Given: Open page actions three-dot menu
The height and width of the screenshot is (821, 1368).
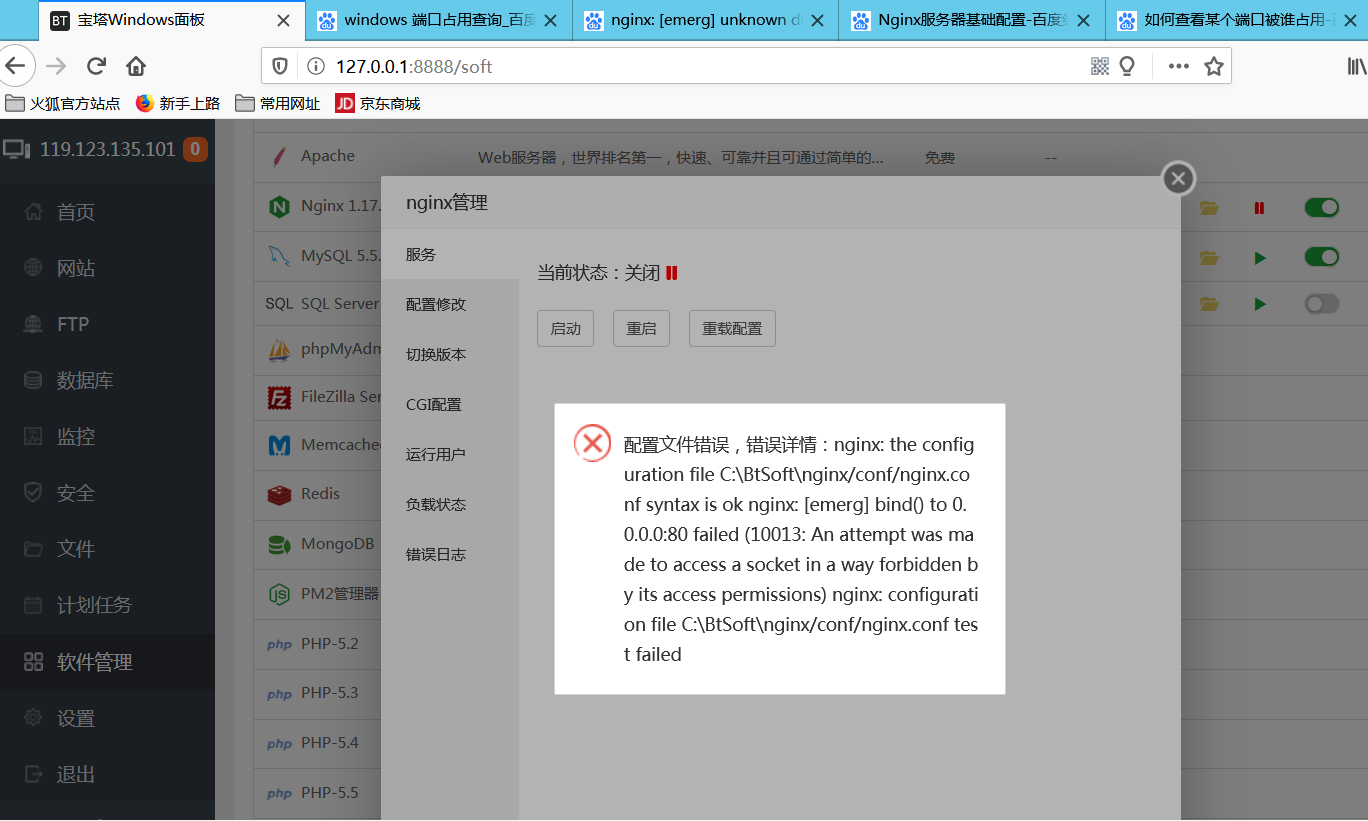Looking at the screenshot, I should point(1179,66).
